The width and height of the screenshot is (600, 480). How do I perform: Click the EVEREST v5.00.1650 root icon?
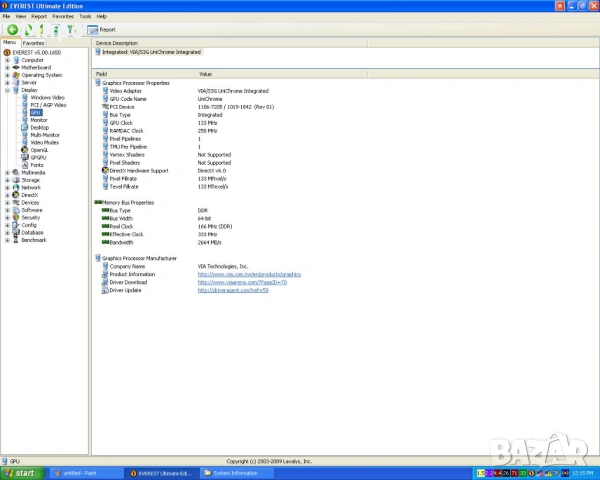[x=7, y=52]
